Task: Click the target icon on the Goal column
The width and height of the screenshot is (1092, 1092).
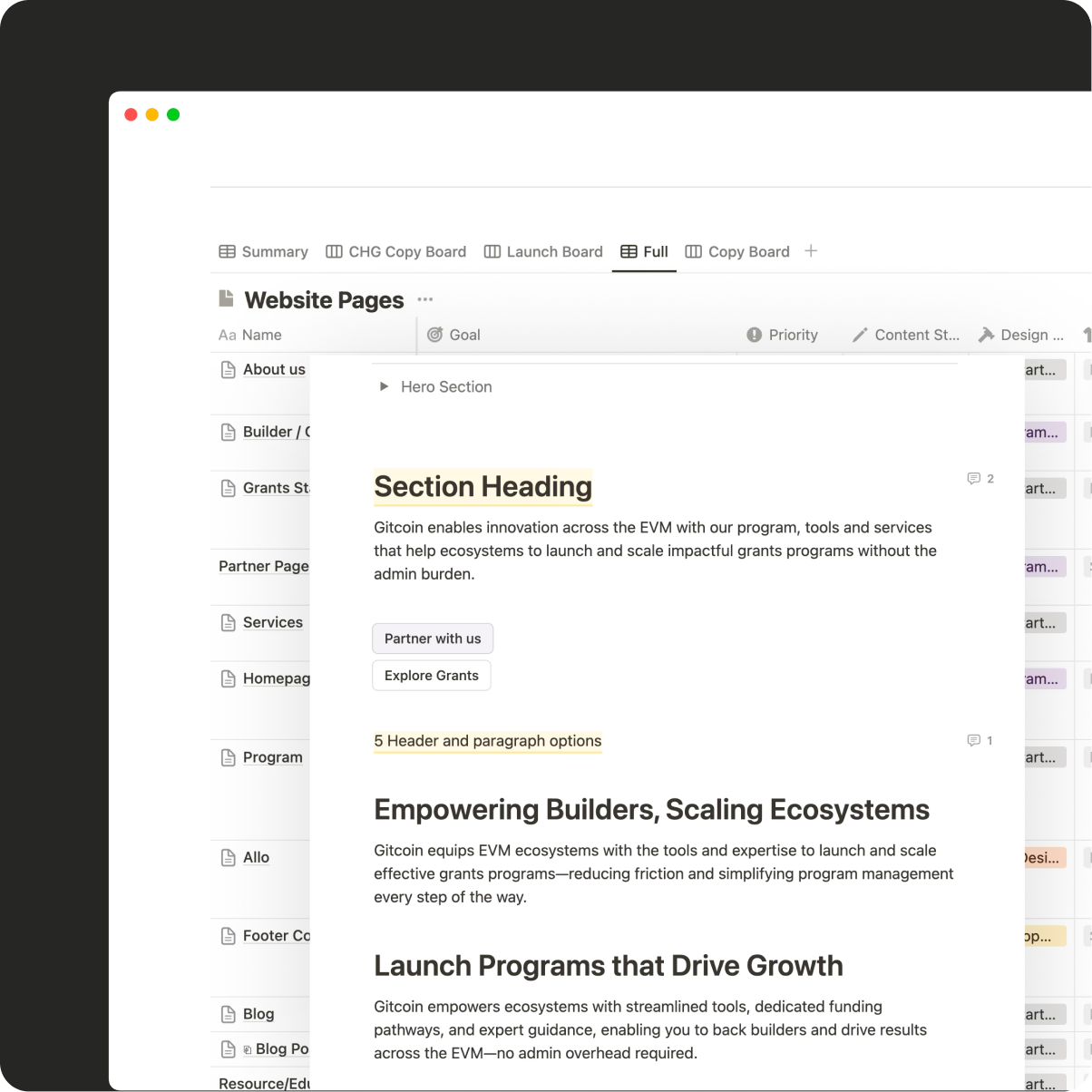Action: [x=436, y=335]
